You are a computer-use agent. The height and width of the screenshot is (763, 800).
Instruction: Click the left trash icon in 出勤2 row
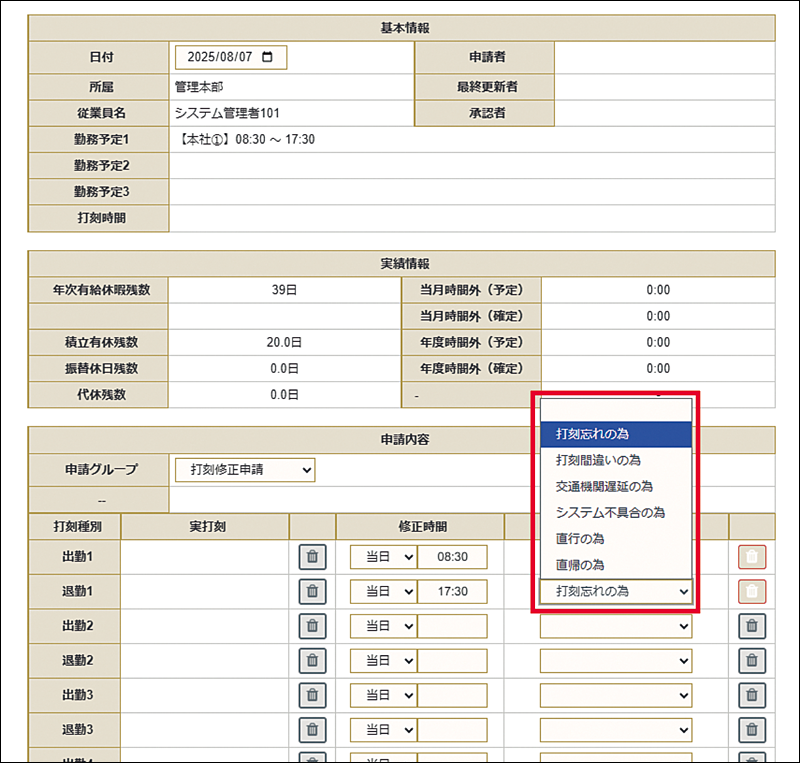(312, 627)
